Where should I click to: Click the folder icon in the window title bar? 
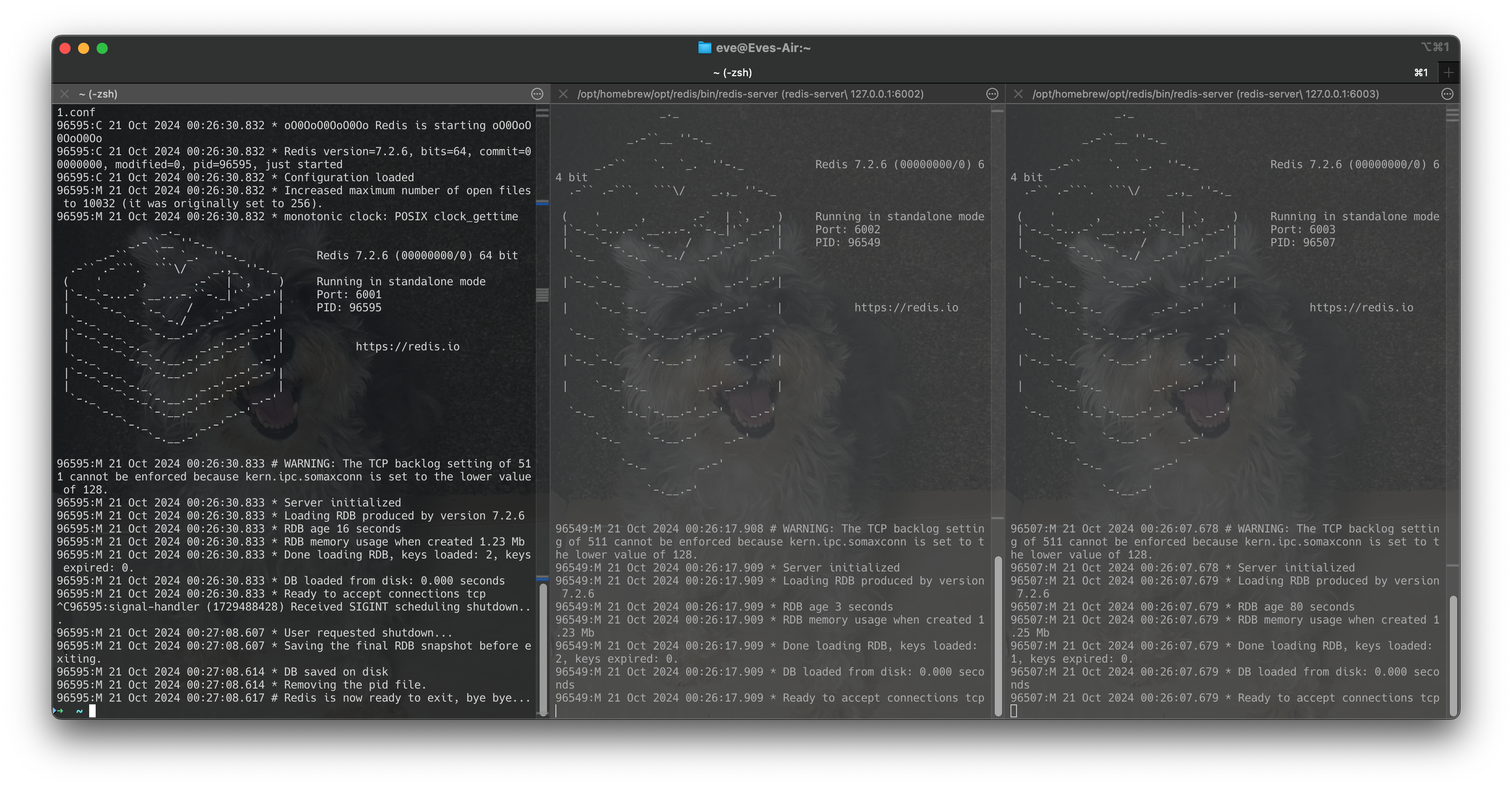click(x=704, y=47)
